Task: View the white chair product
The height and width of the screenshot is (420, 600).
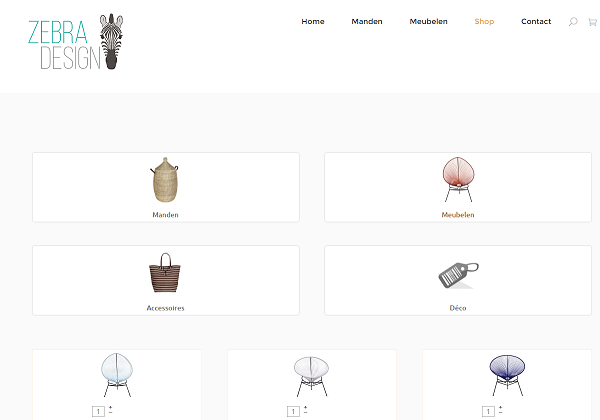Action: click(x=311, y=376)
